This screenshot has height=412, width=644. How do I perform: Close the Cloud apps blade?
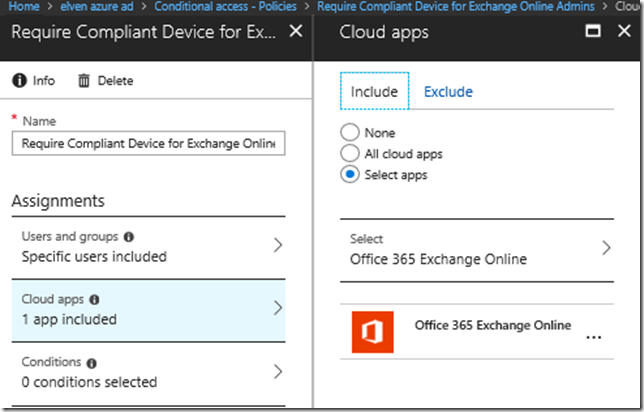coord(624,31)
